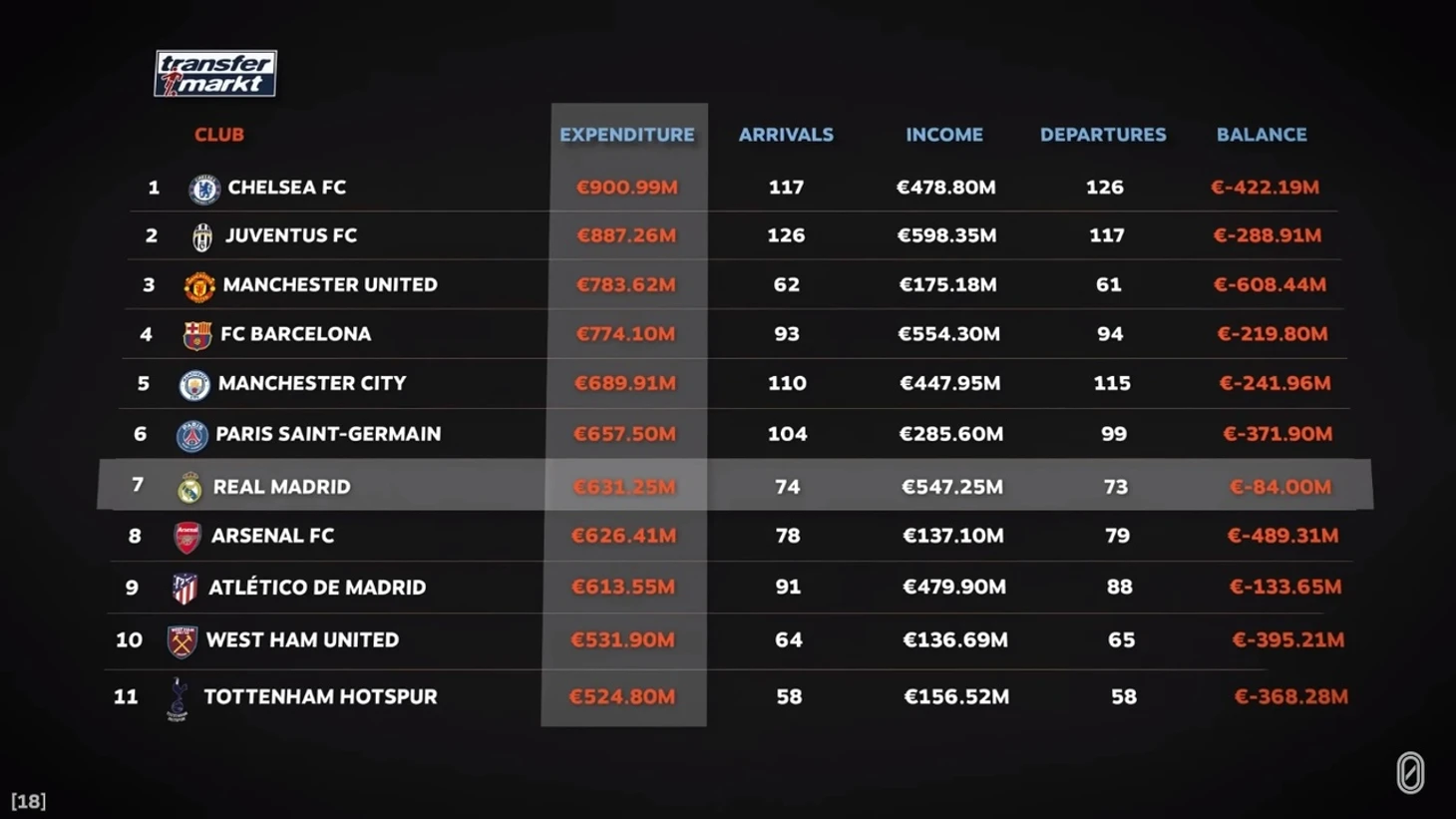
Task: Click the Manchester United crest icon
Action: tap(199, 286)
